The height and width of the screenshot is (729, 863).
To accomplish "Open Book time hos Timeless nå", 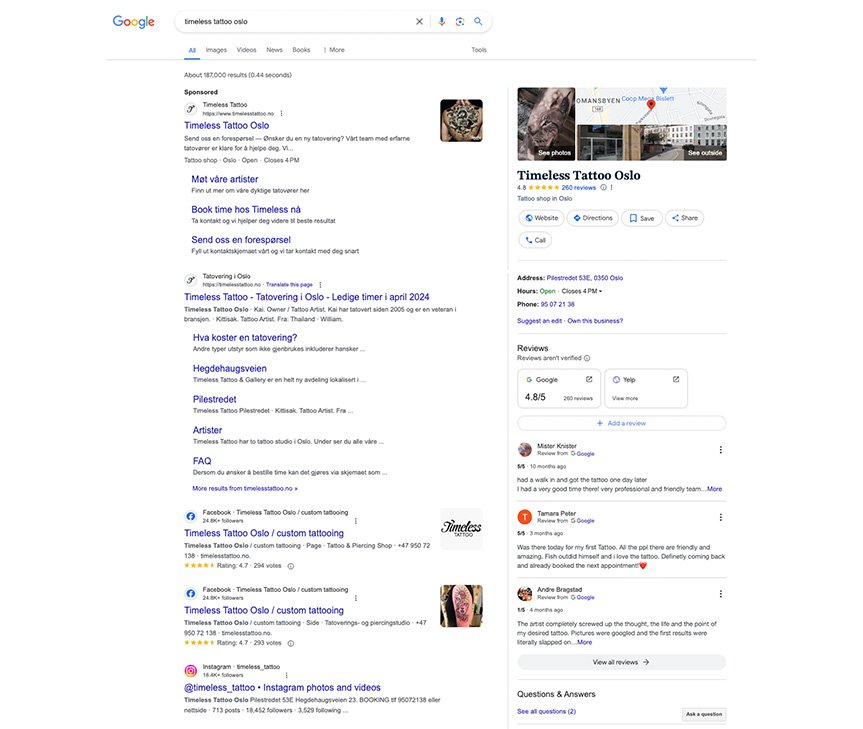I will 246,210.
